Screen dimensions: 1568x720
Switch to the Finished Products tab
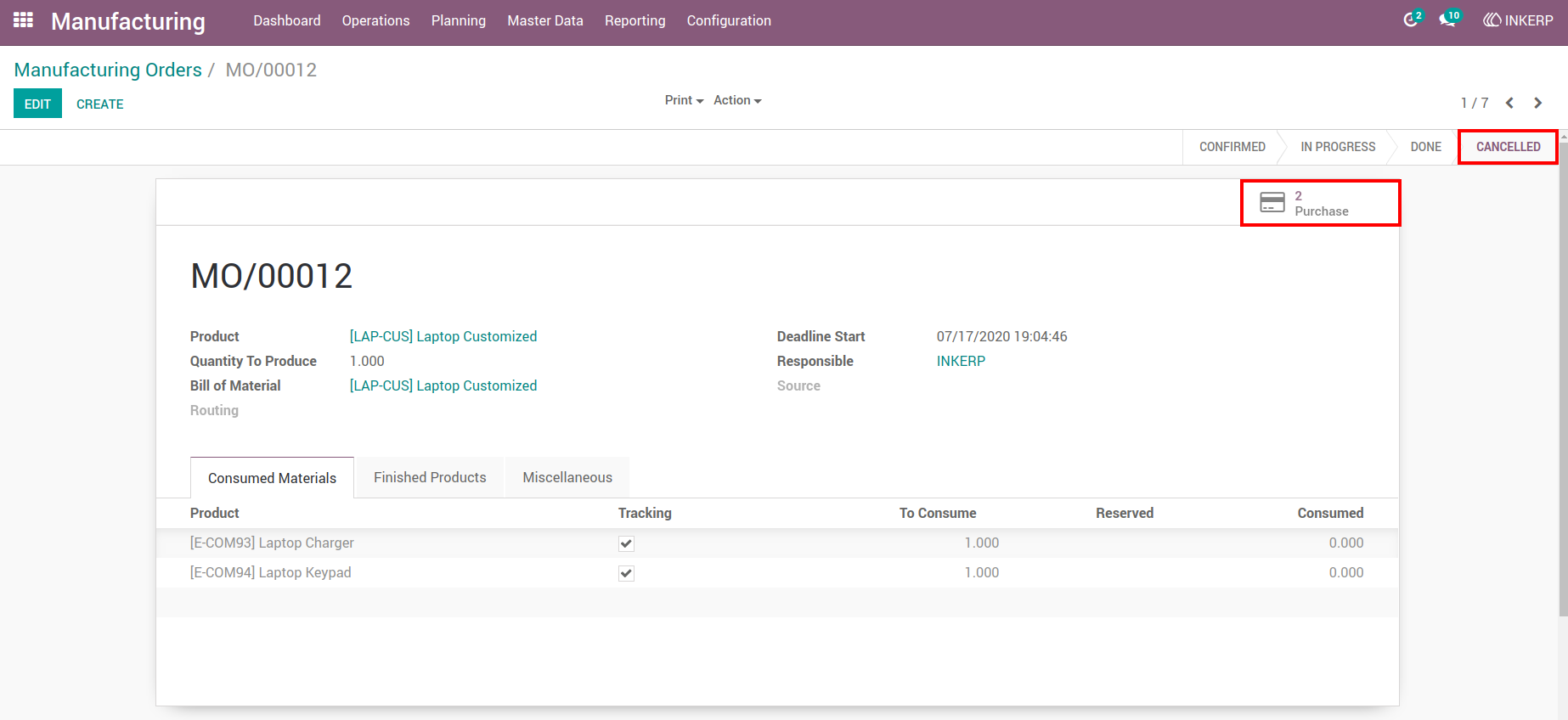pos(430,477)
